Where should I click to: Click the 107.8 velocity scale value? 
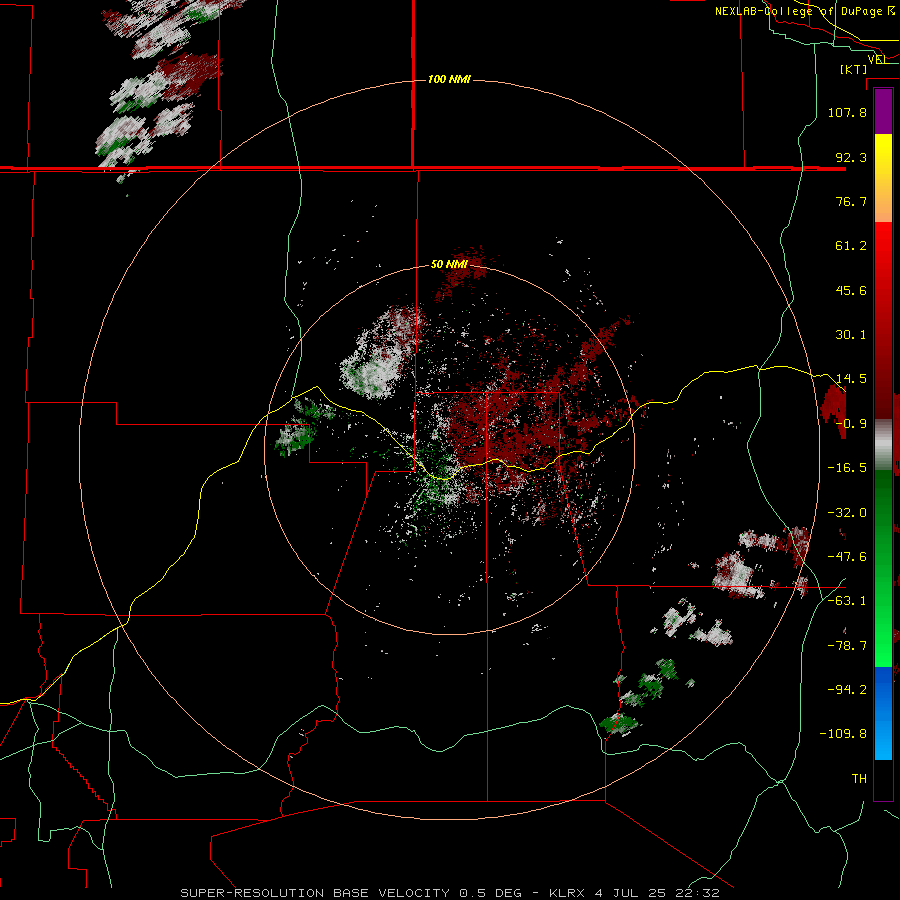click(x=847, y=112)
